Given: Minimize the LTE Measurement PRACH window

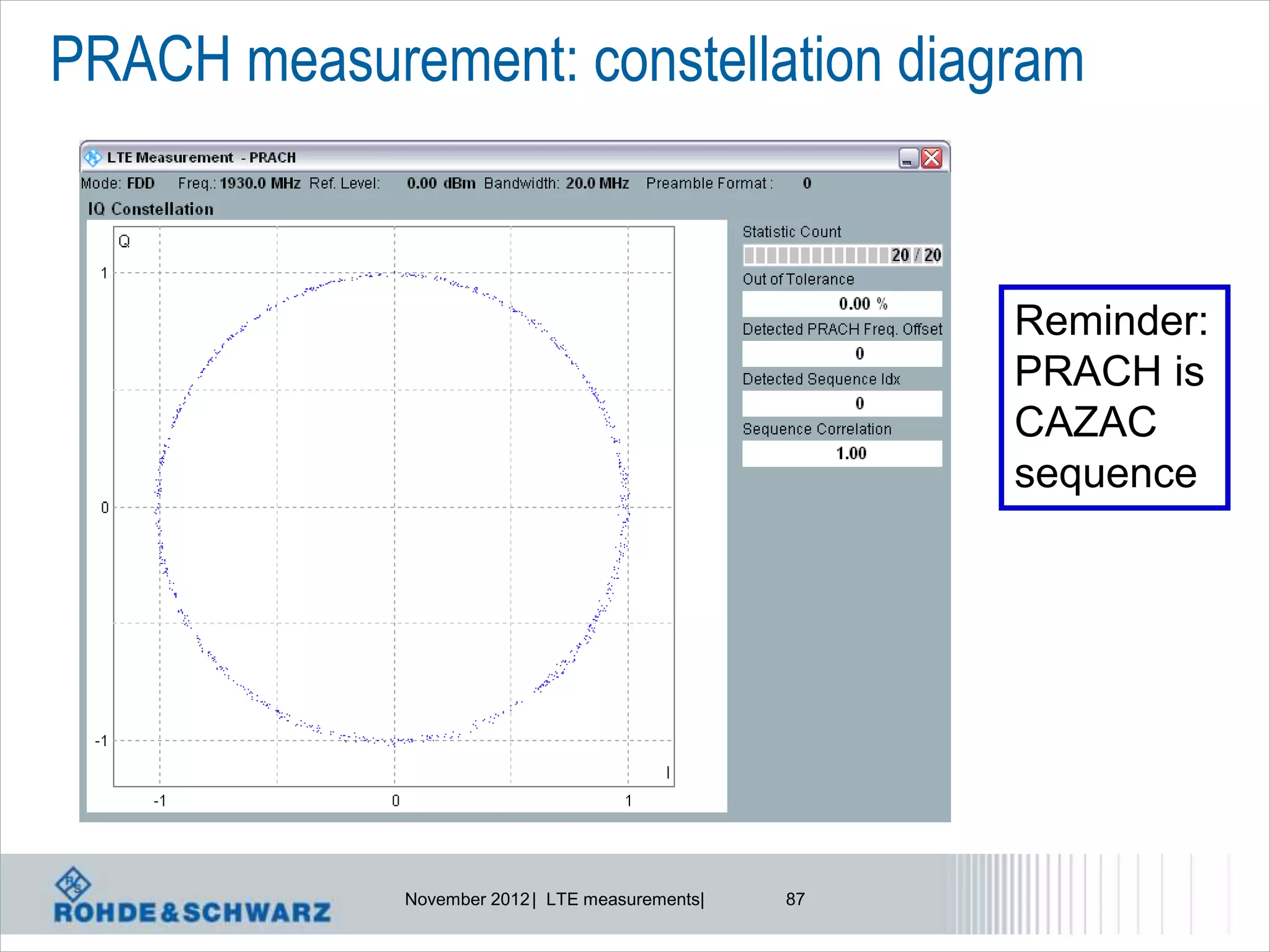Looking at the screenshot, I should pos(908,158).
